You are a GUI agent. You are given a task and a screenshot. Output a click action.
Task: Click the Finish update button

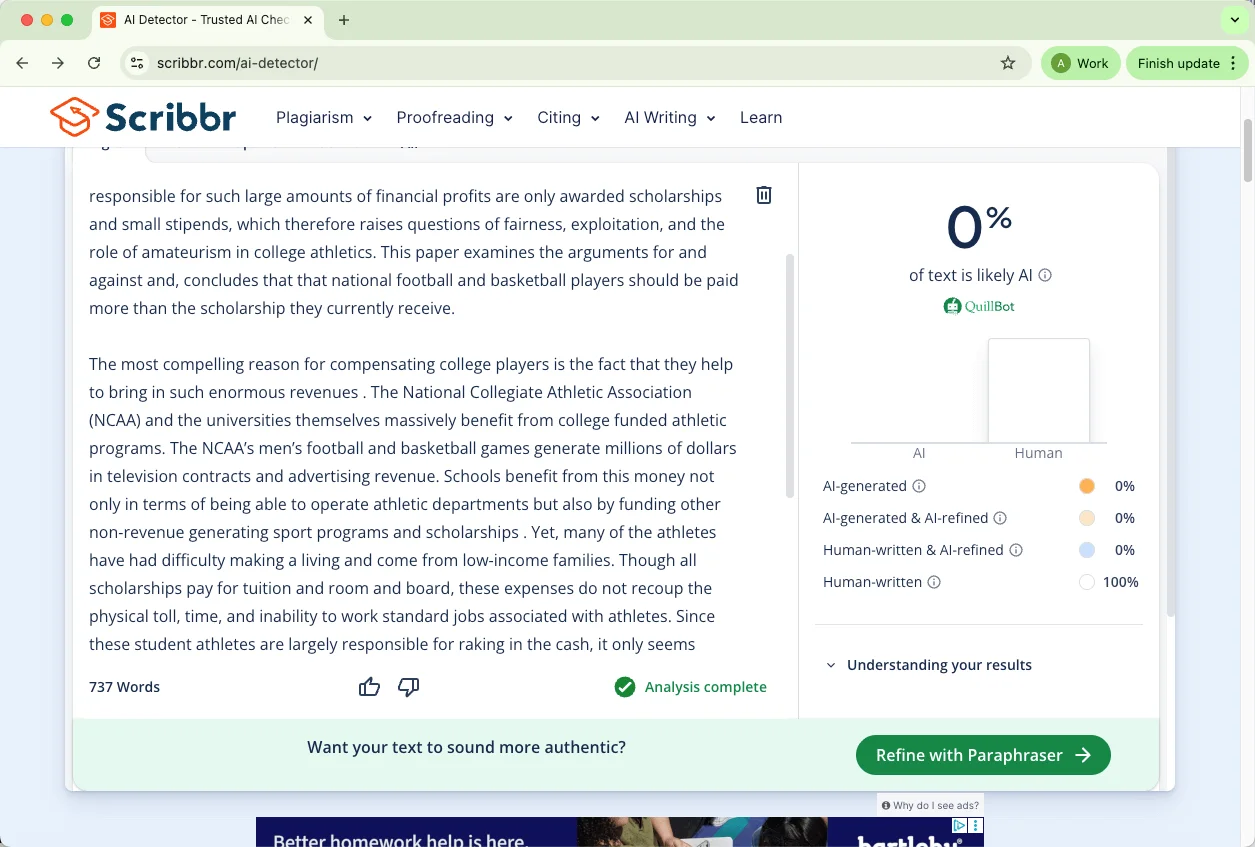pos(1178,63)
